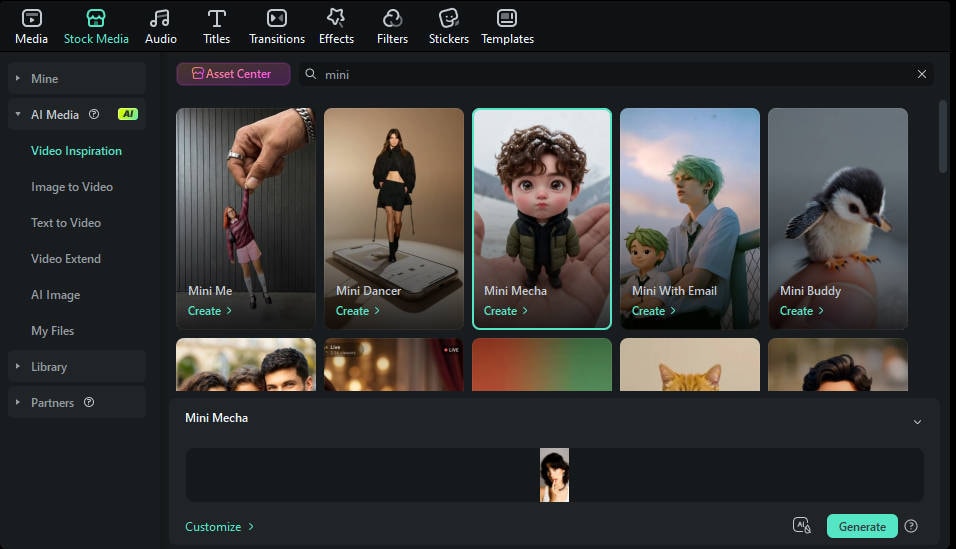
Task: Switch to Stock Media tab
Action: (x=96, y=27)
